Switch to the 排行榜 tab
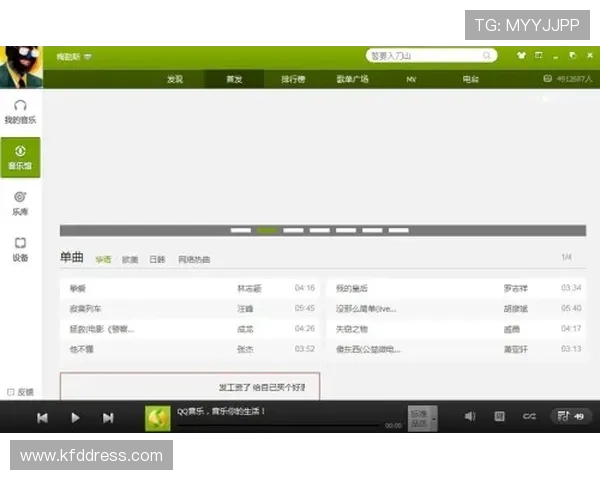 [x=293, y=79]
